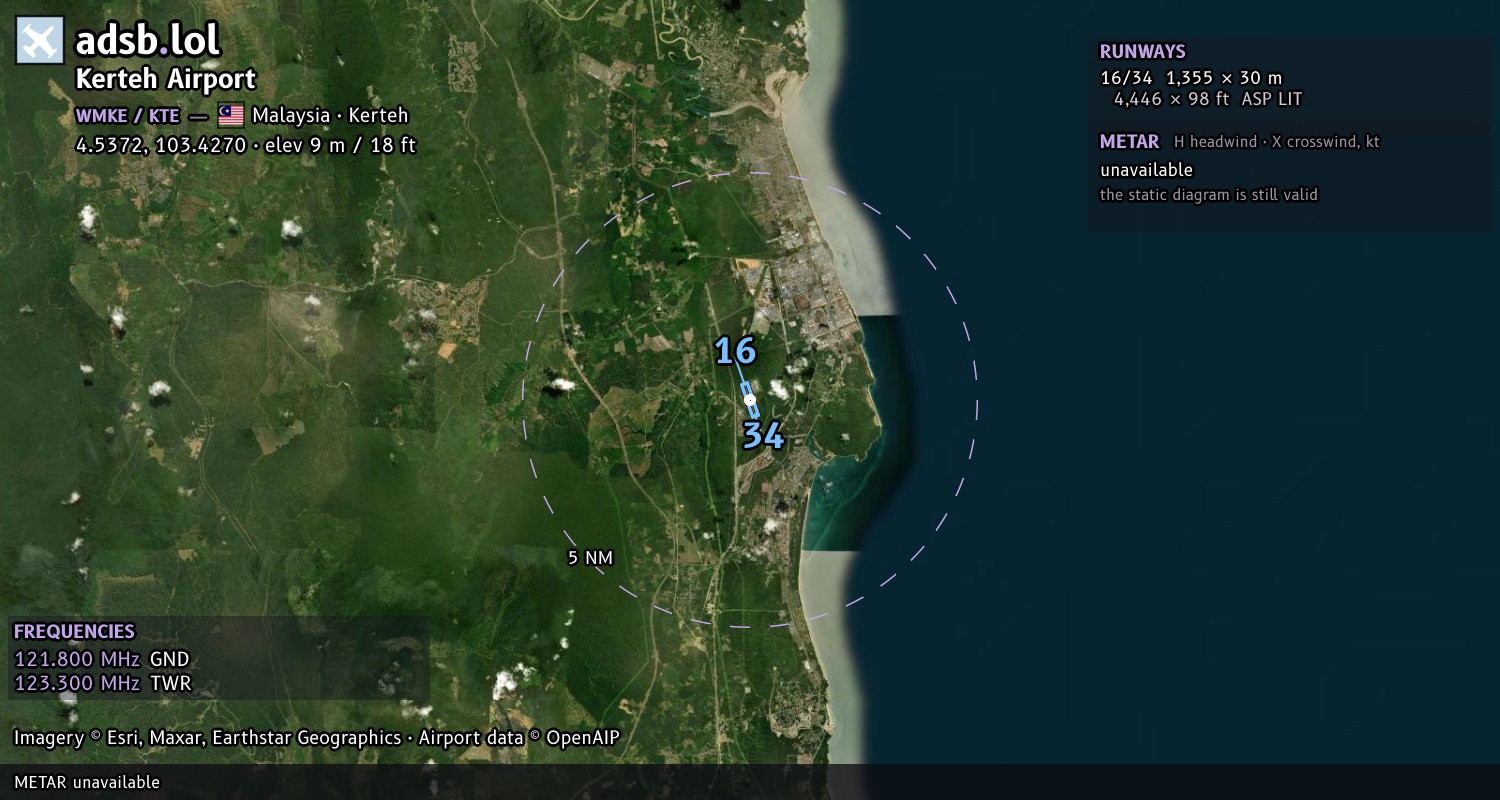Viewport: 1500px width, 800px height.
Task: Click 'the static diagram is still valid' note
Action: click(1209, 195)
